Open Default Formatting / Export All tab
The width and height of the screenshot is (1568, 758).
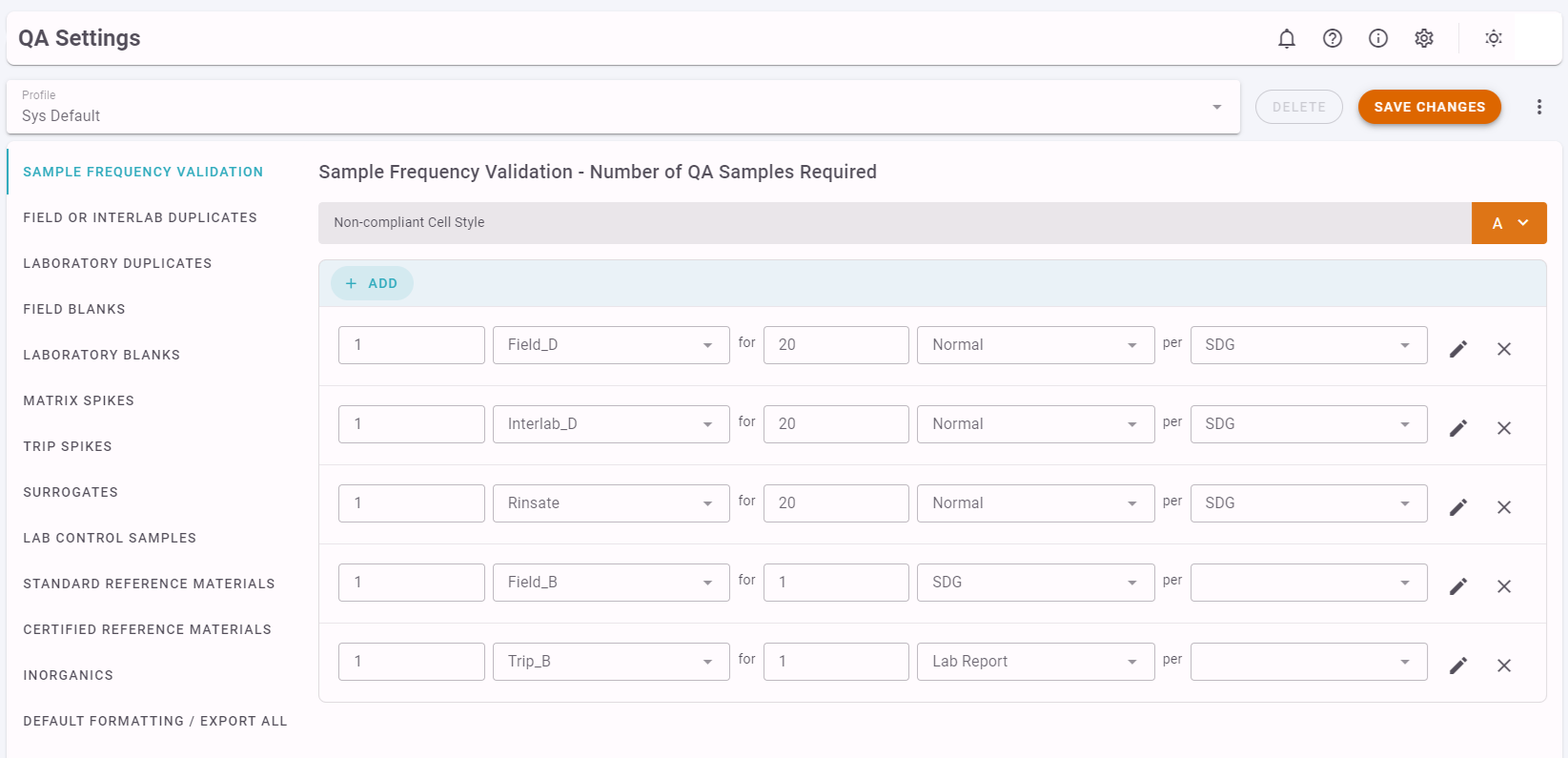[155, 721]
